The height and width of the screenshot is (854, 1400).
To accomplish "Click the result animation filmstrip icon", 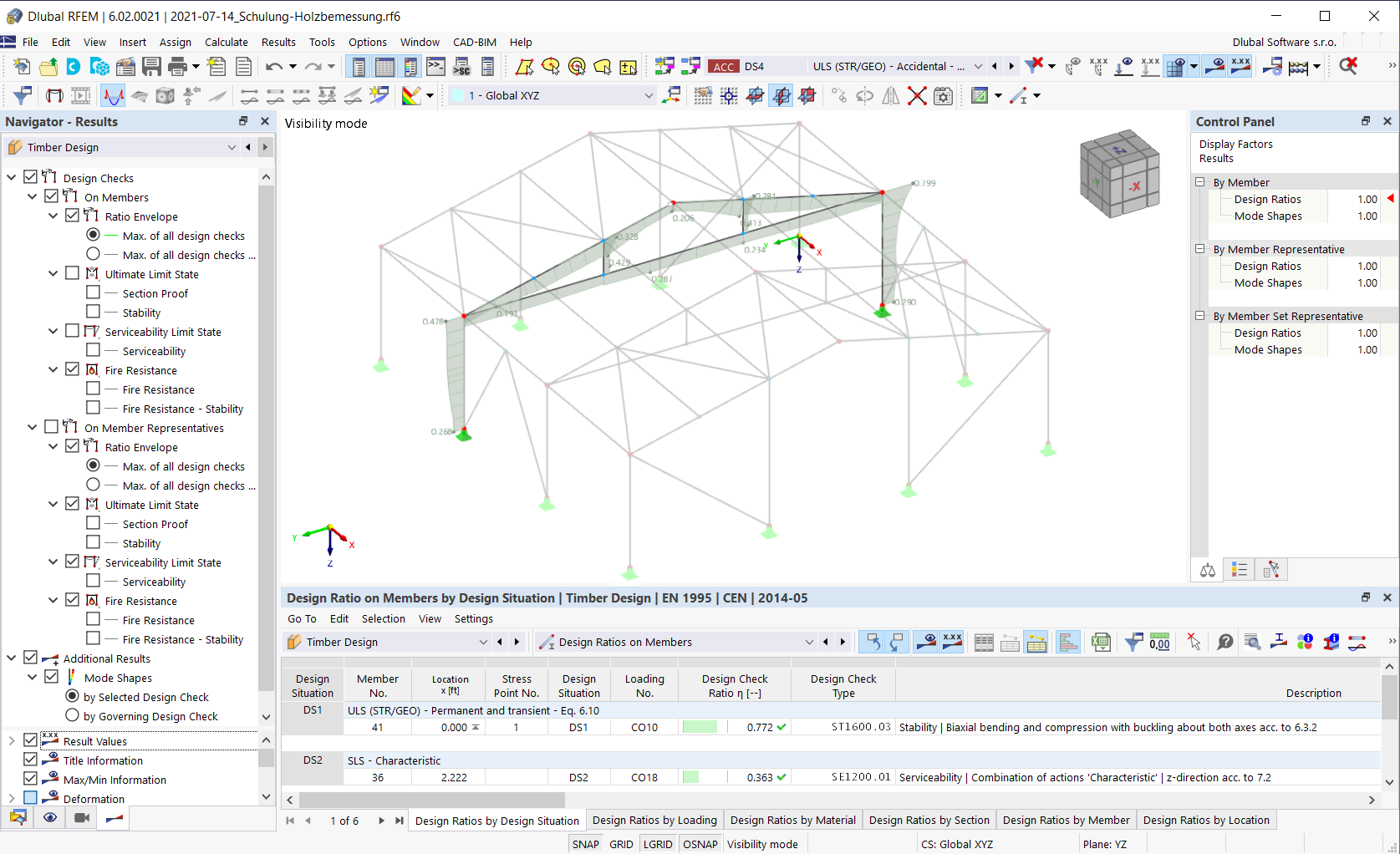I will pos(81,96).
